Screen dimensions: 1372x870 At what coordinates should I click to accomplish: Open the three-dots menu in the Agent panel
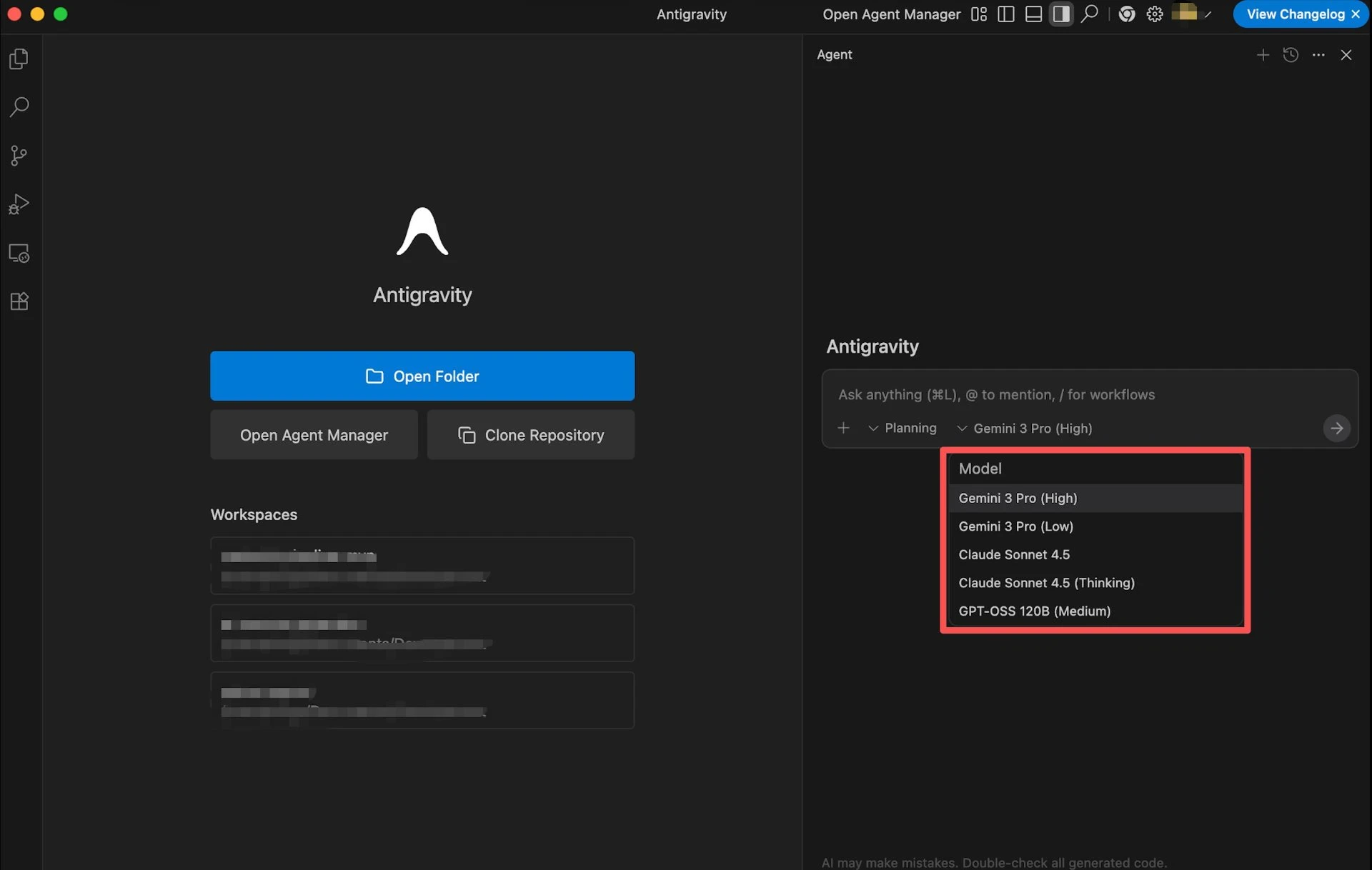click(1318, 54)
